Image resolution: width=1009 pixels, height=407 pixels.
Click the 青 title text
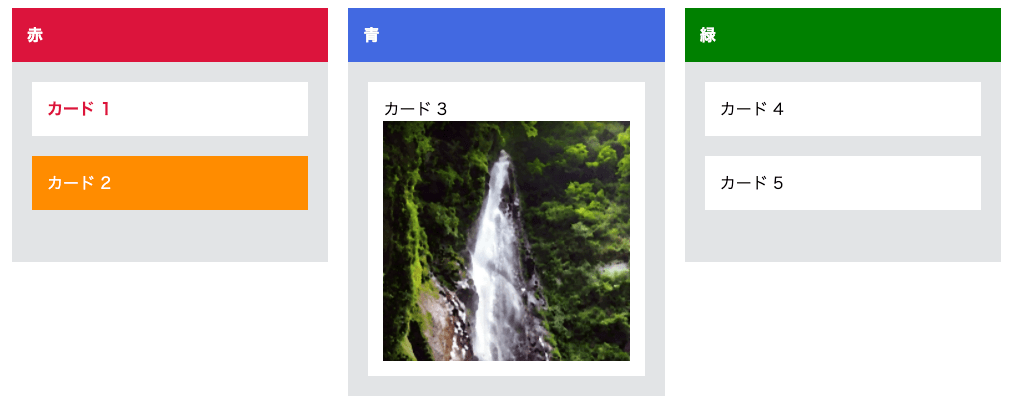coord(371,35)
